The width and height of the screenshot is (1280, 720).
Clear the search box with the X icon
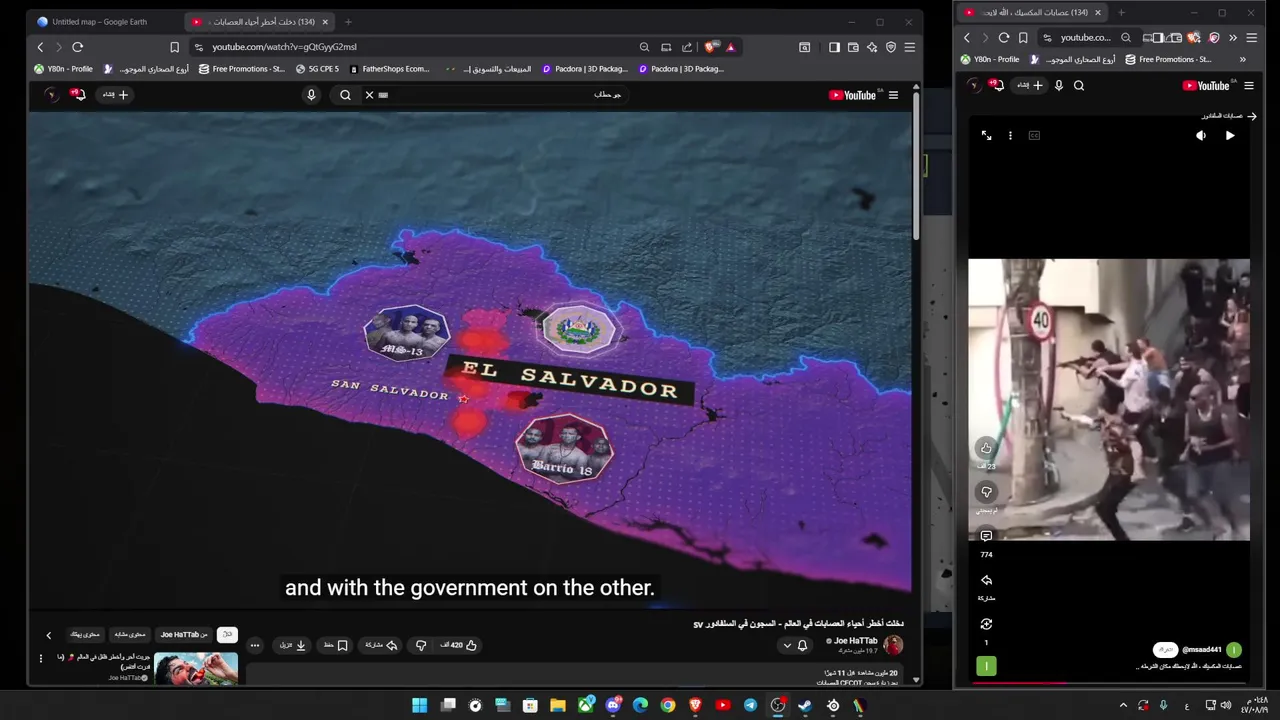(369, 95)
